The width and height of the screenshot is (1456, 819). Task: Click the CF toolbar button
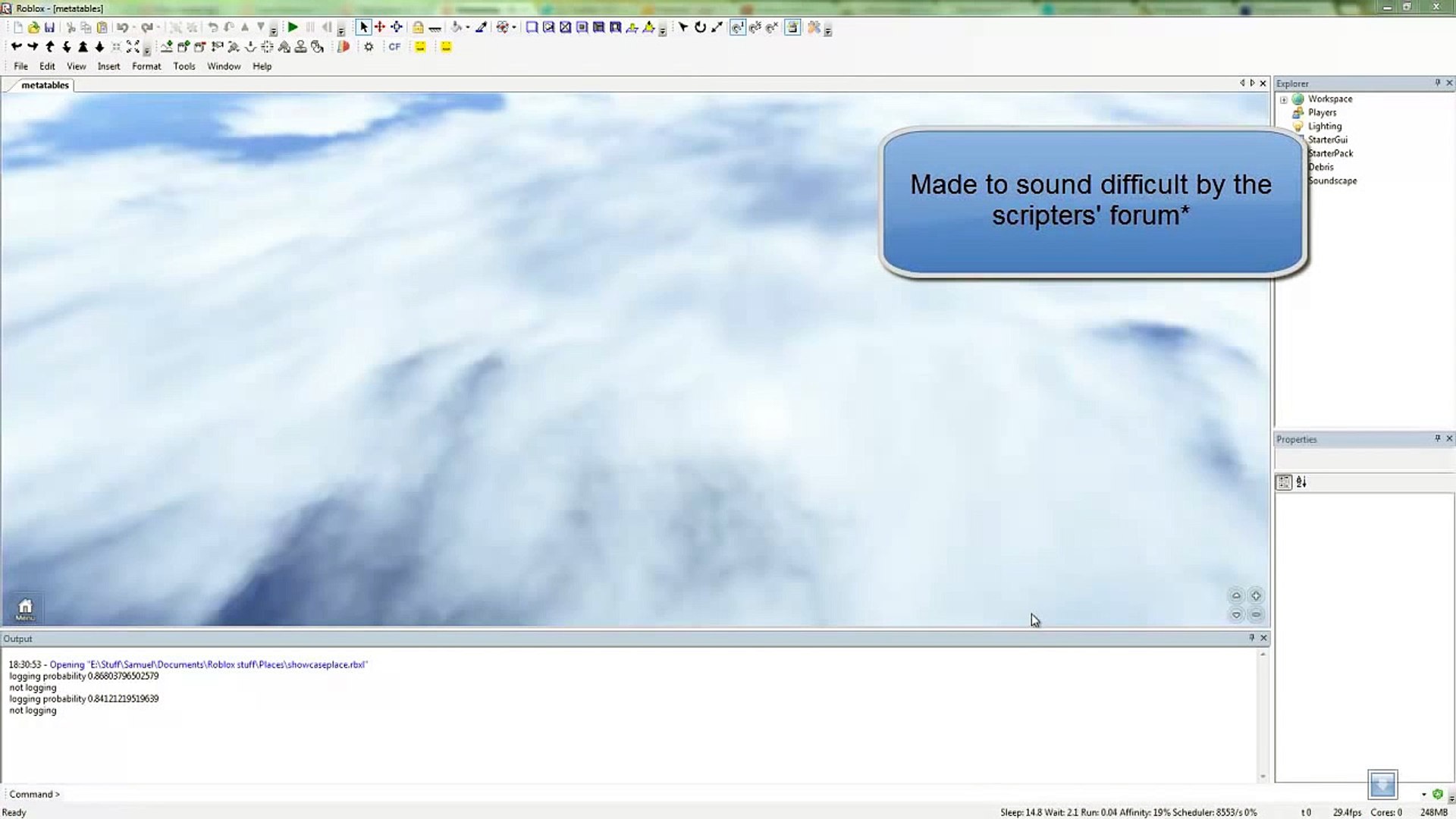click(394, 47)
